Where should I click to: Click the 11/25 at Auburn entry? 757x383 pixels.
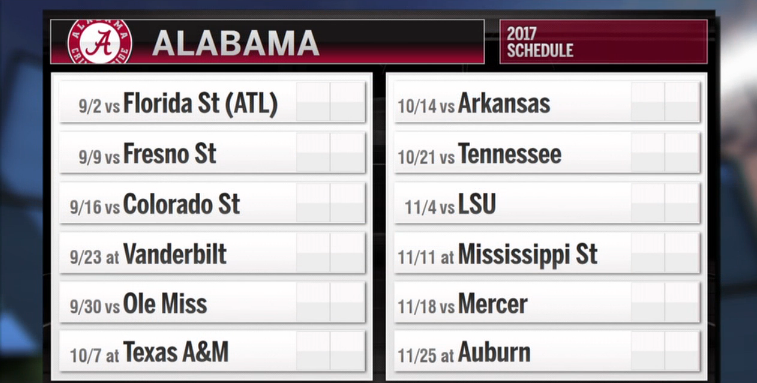547,351
